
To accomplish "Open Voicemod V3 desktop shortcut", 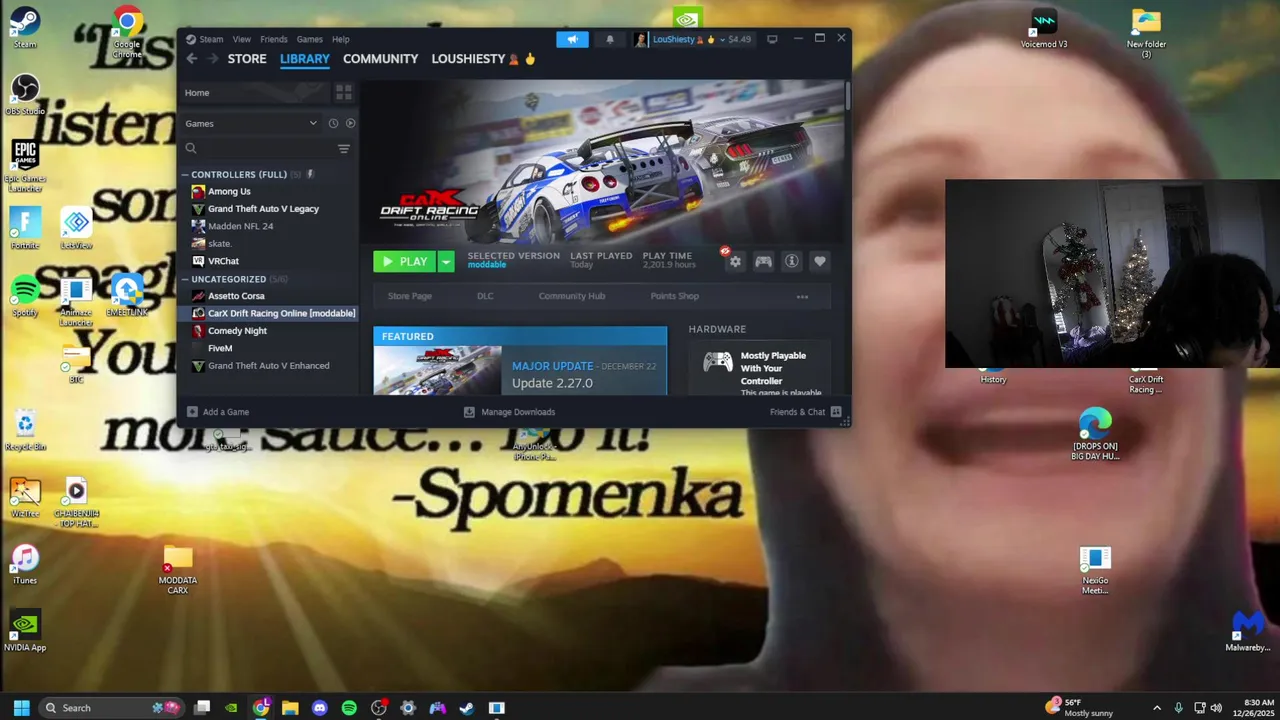I will pos(1044,28).
